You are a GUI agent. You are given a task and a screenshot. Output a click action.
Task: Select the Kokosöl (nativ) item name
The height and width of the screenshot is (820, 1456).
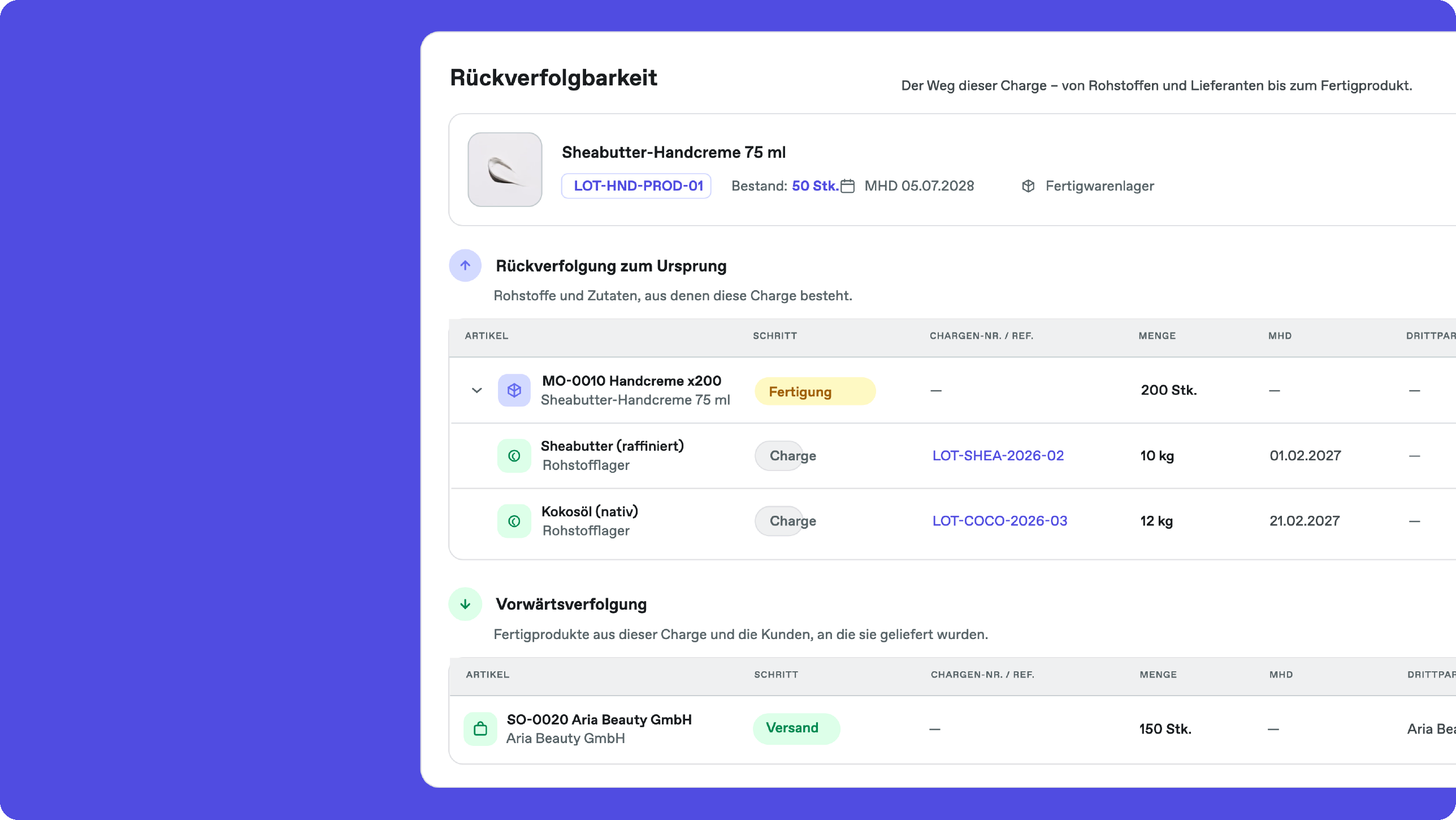coord(590,512)
